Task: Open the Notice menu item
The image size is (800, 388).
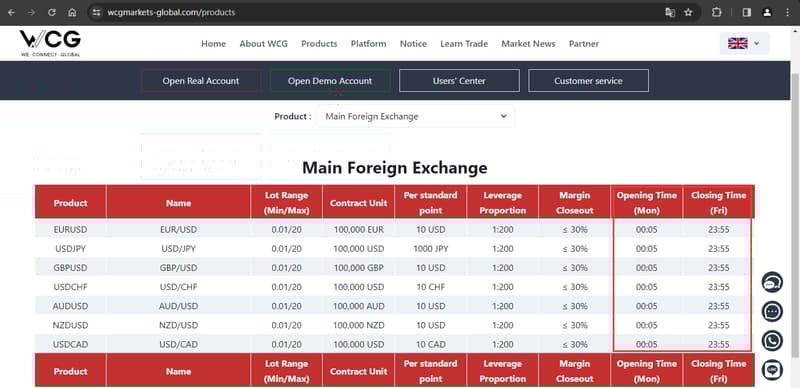Action: click(413, 44)
